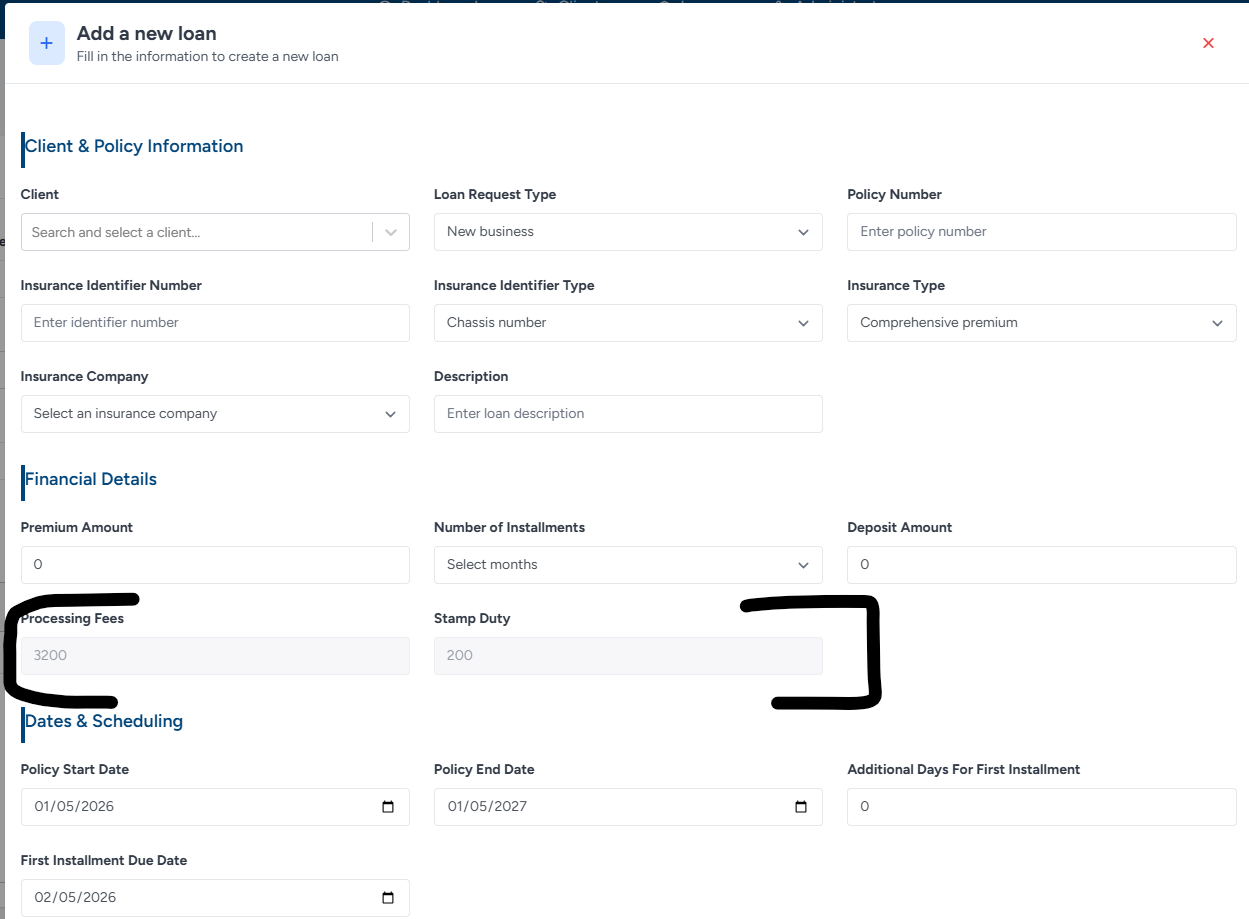Click the disabled Processing Fees field
Viewport: 1249px width, 919px height.
click(214, 656)
